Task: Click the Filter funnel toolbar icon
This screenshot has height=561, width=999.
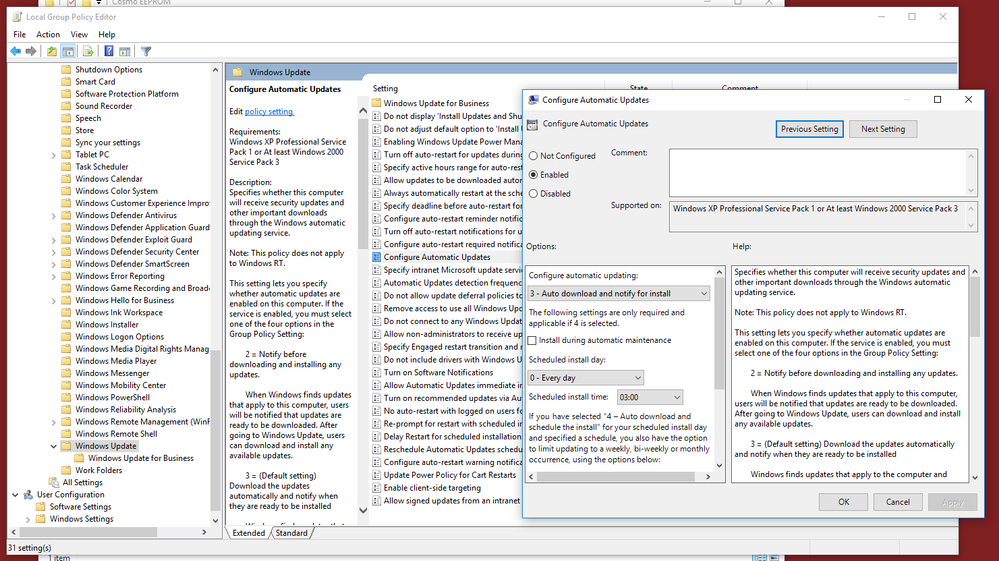Action: pyautogui.click(x=146, y=52)
